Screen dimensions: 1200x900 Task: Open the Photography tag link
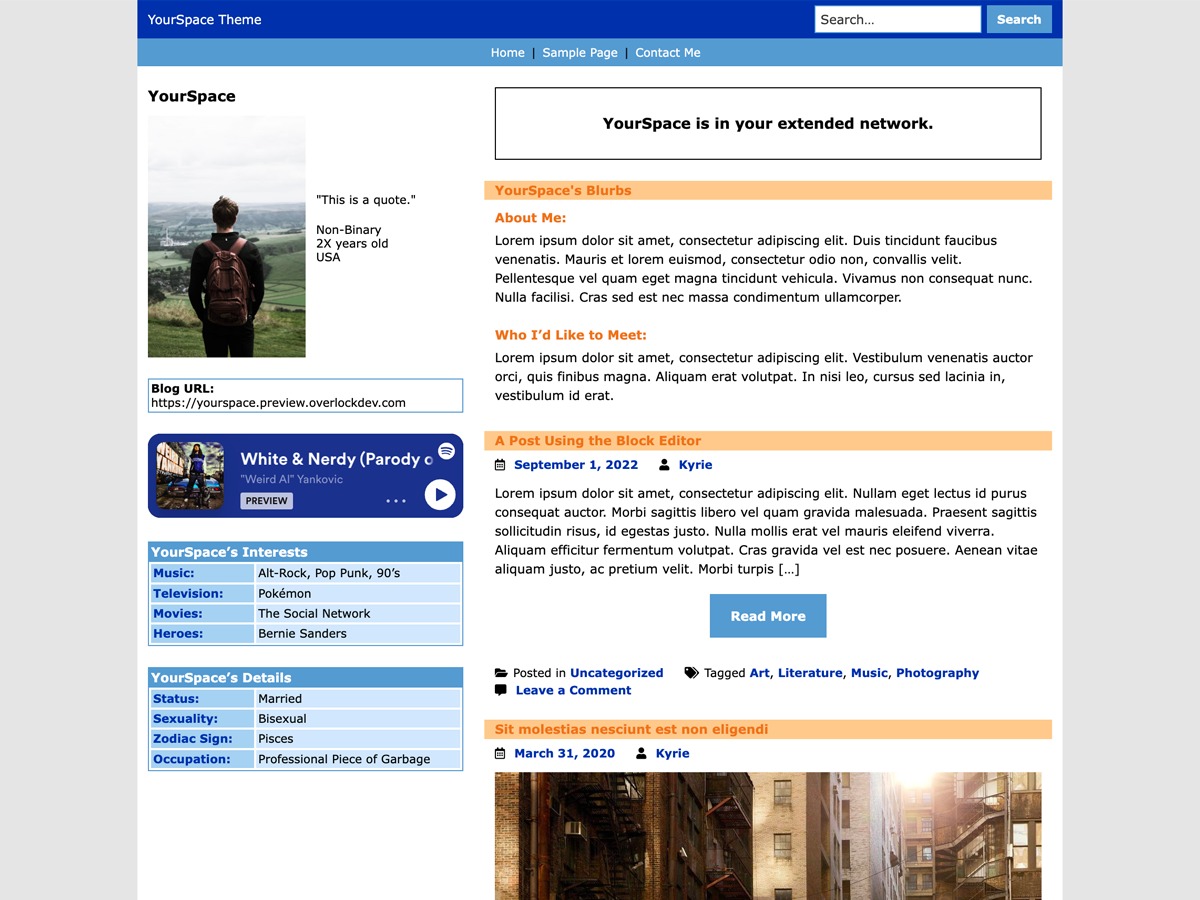pyautogui.click(x=937, y=673)
